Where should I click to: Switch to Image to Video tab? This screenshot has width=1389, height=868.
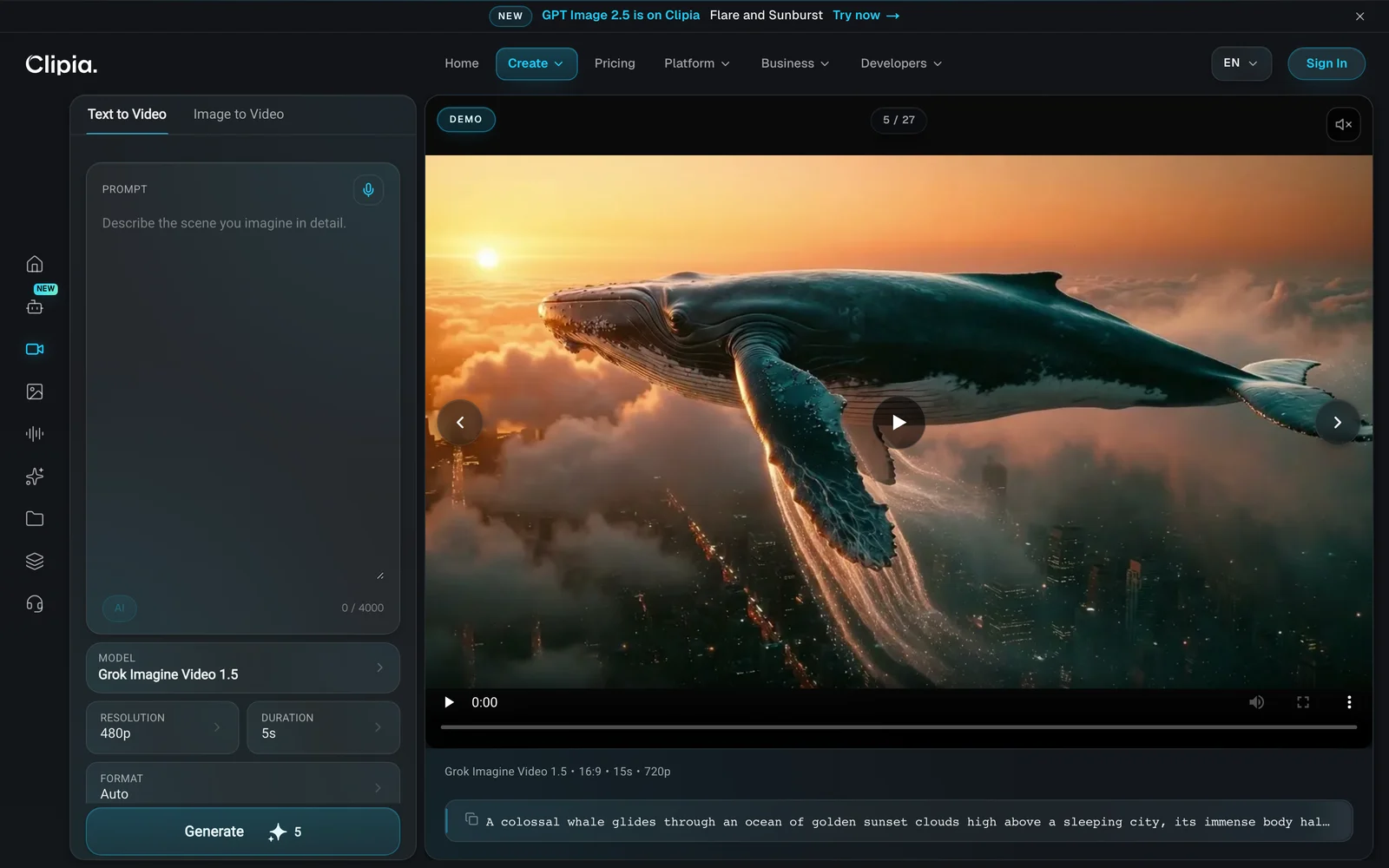239,115
